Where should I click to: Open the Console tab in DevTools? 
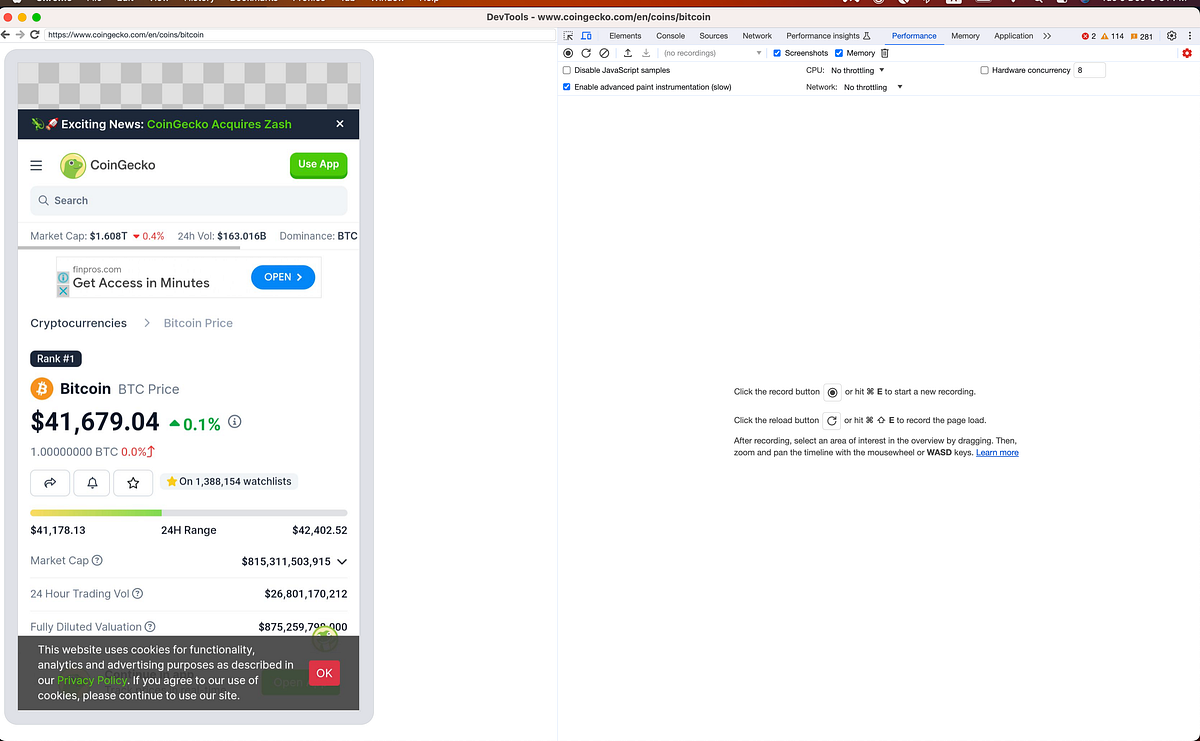pyautogui.click(x=670, y=35)
